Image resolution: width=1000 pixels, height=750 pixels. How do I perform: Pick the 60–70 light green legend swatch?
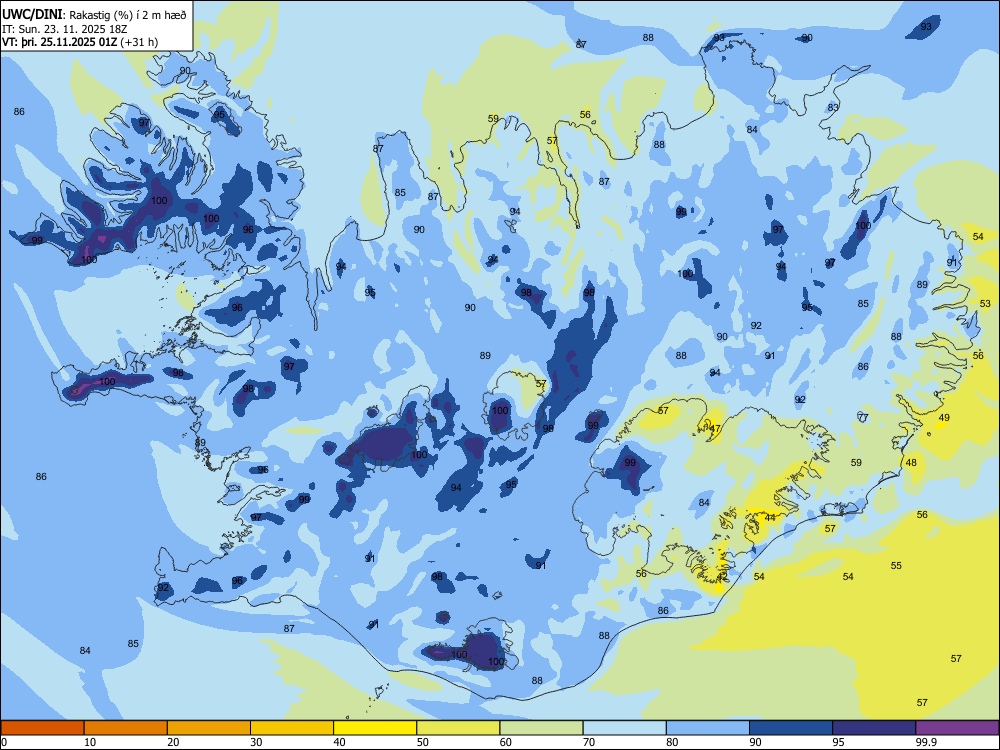[x=541, y=728]
